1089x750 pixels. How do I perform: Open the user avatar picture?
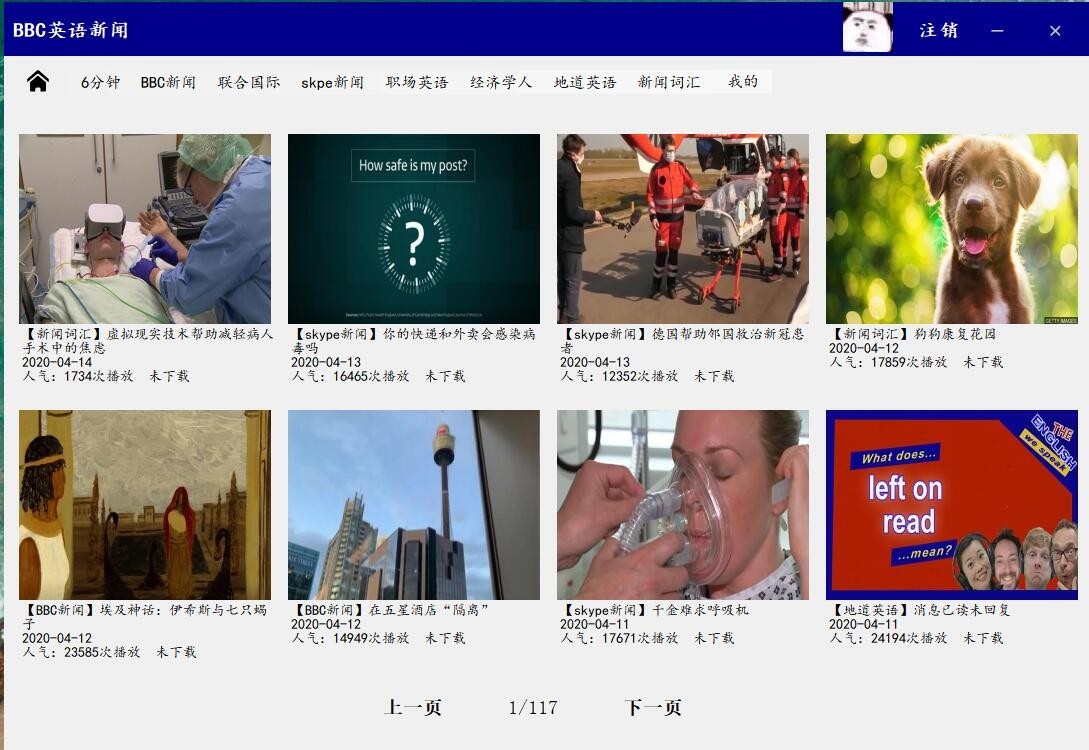[867, 28]
